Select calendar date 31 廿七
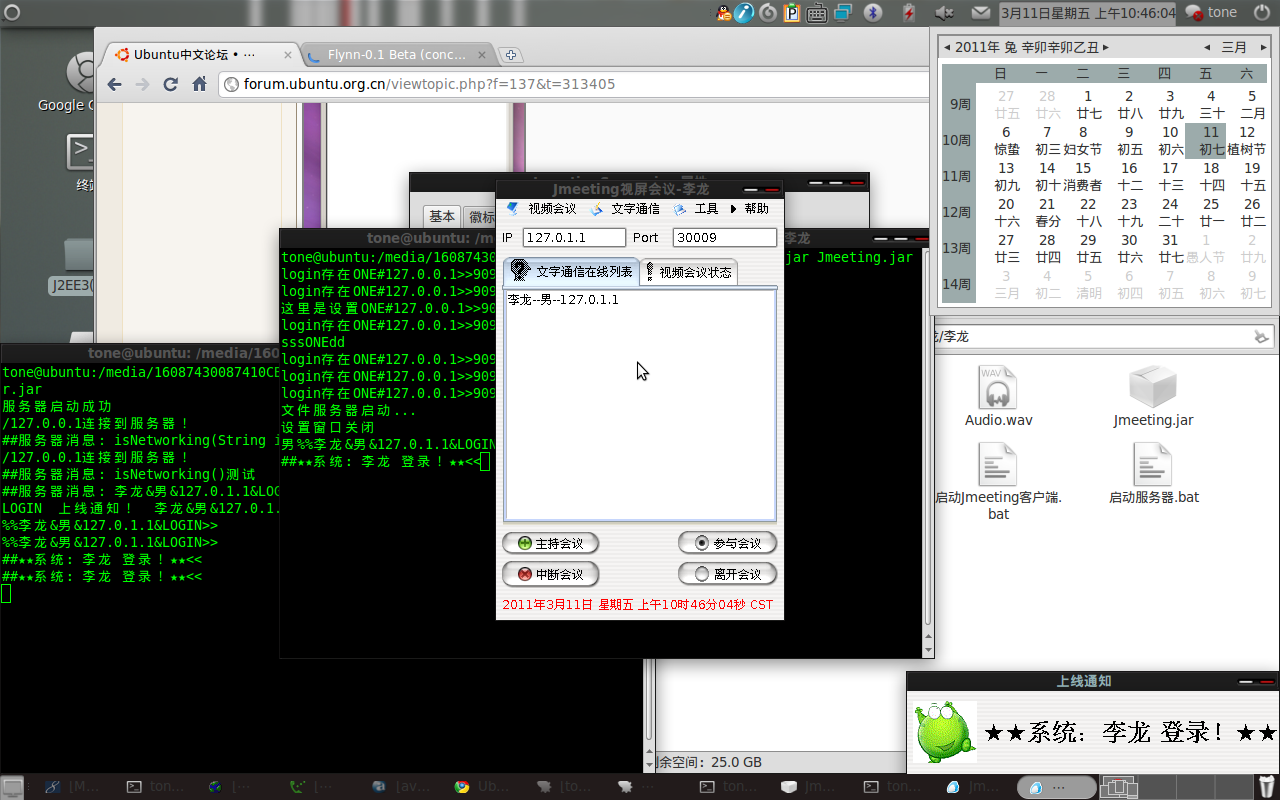 (1170, 248)
